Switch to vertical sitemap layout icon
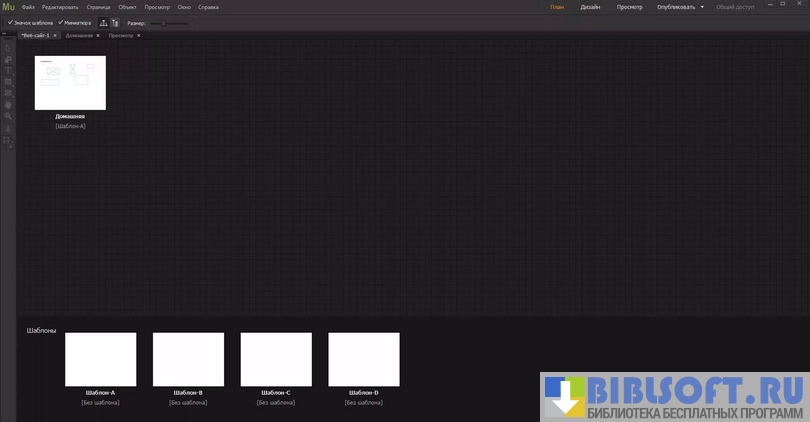This screenshot has height=422, width=810. coord(115,22)
